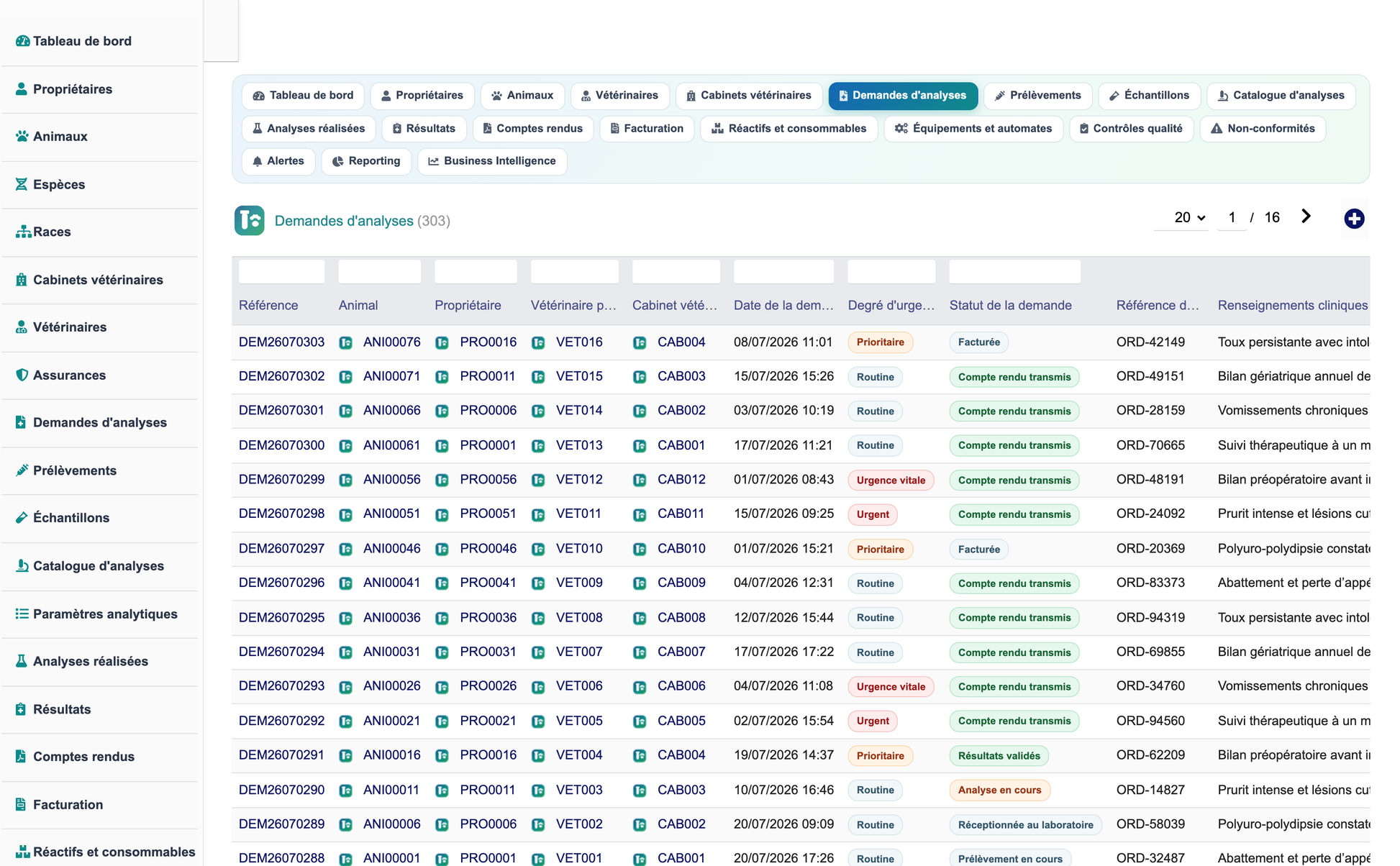Image resolution: width=1400 pixels, height=866 pixels.
Task: Open vet icon beside VET014
Action: (538, 411)
